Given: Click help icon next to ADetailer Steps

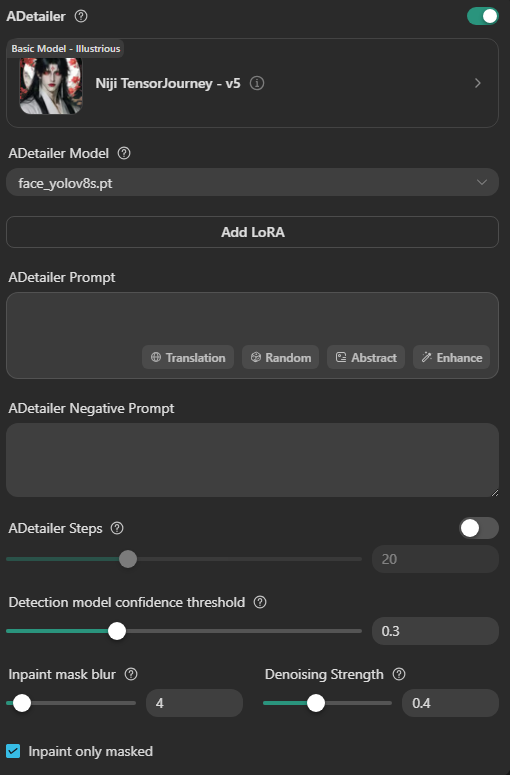Looking at the screenshot, I should pos(117,528).
